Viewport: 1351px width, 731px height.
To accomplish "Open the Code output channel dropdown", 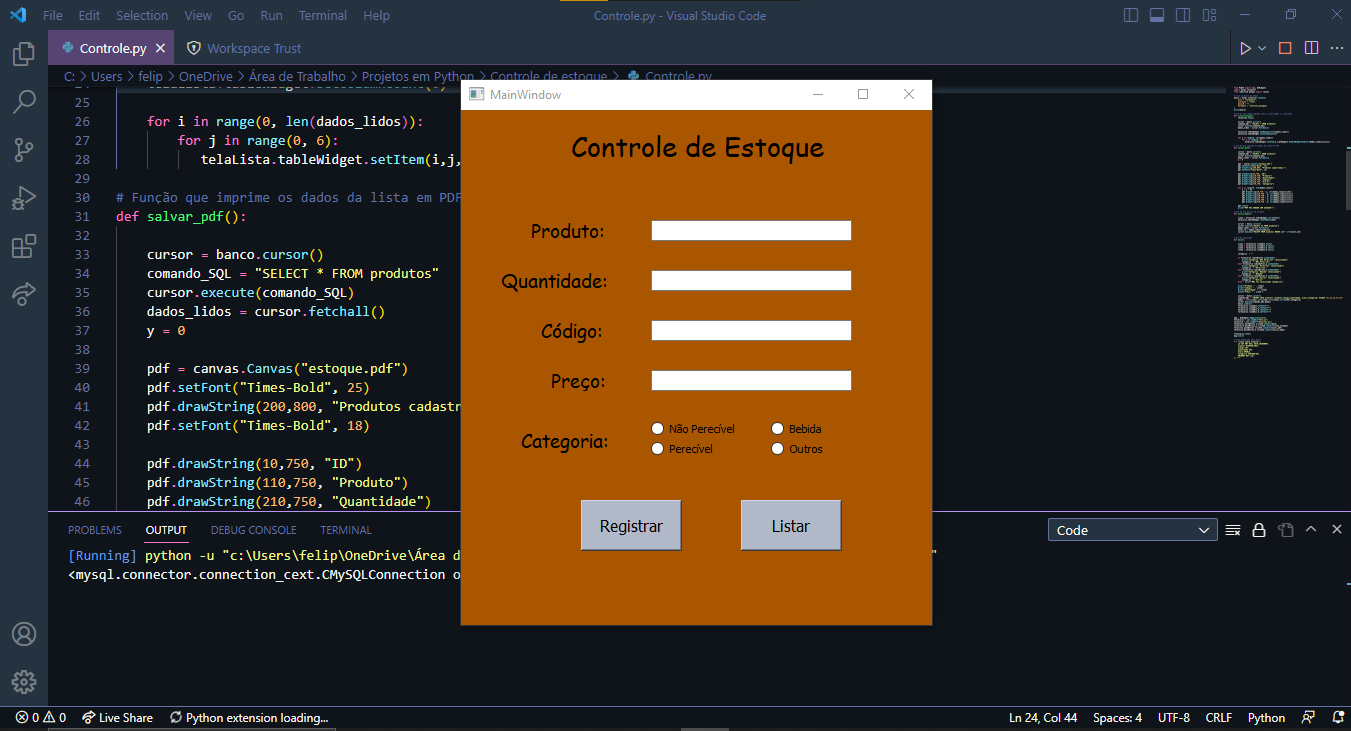I will [x=1131, y=529].
